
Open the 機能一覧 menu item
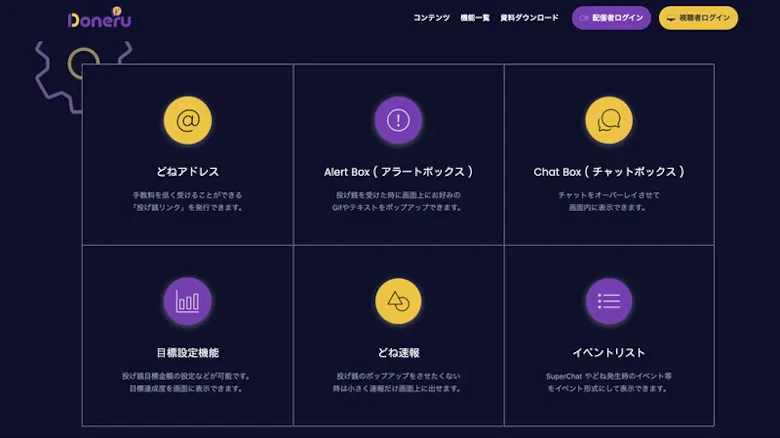pyautogui.click(x=475, y=18)
